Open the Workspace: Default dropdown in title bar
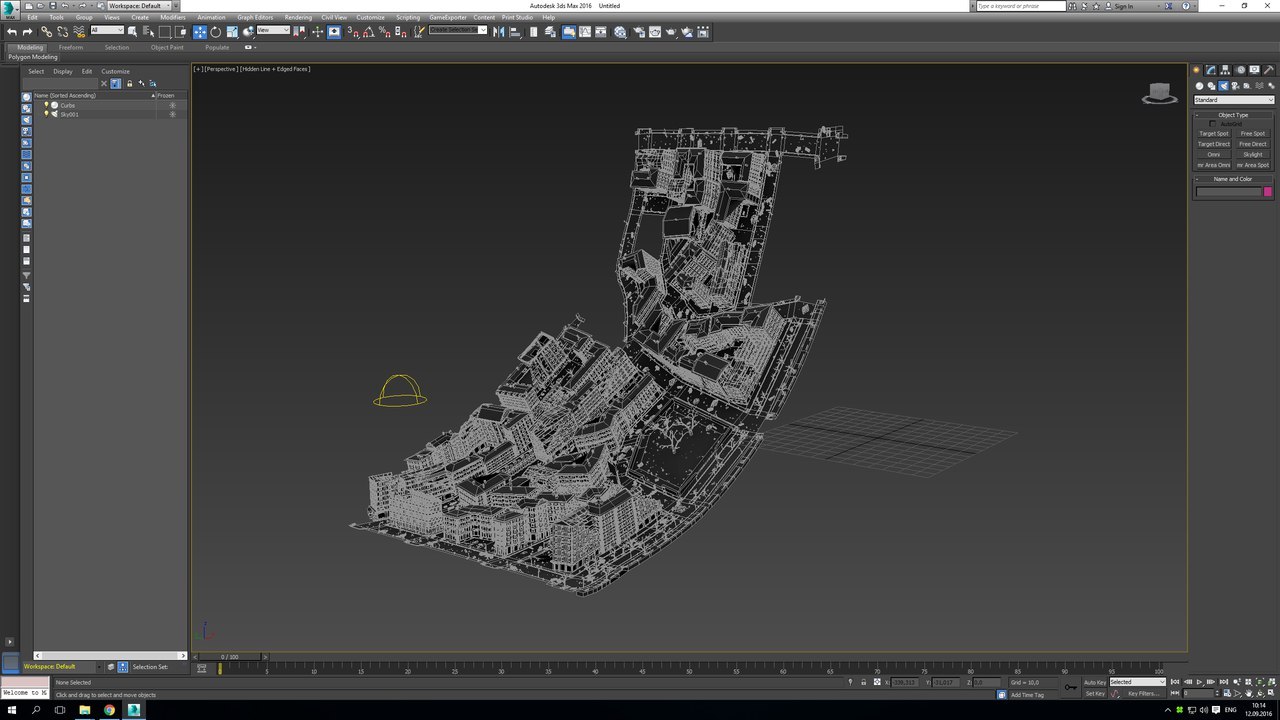1280x720 pixels. pyautogui.click(x=139, y=6)
